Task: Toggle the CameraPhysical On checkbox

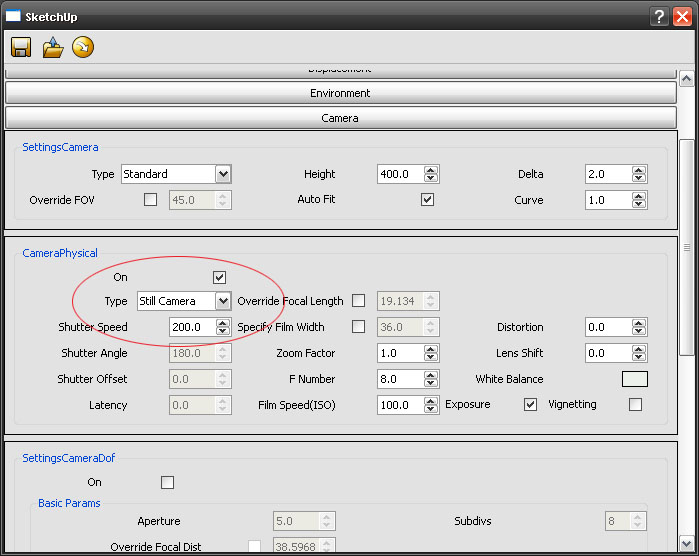Action: tap(219, 277)
